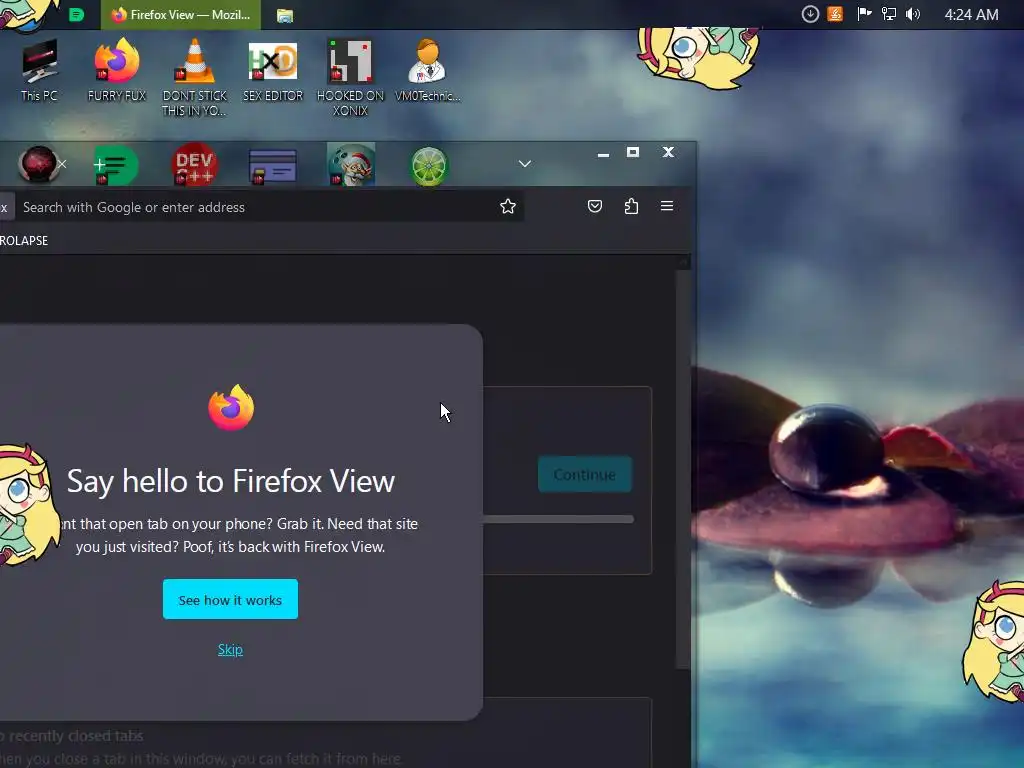1024x768 pixels.
Task: Select the purple card window tab icon
Action: click(x=273, y=166)
